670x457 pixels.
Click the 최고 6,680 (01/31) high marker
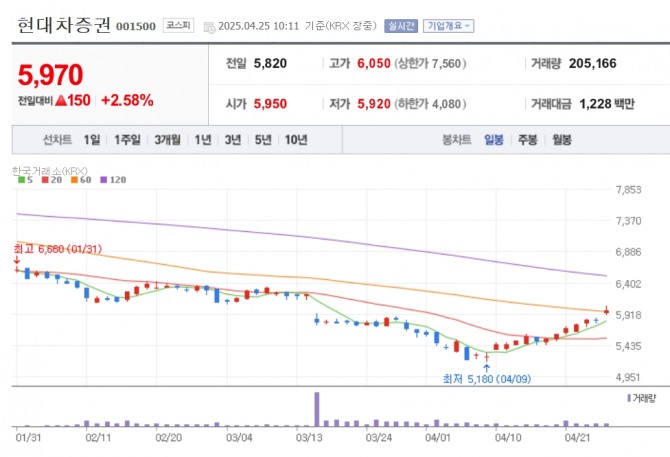click(58, 249)
